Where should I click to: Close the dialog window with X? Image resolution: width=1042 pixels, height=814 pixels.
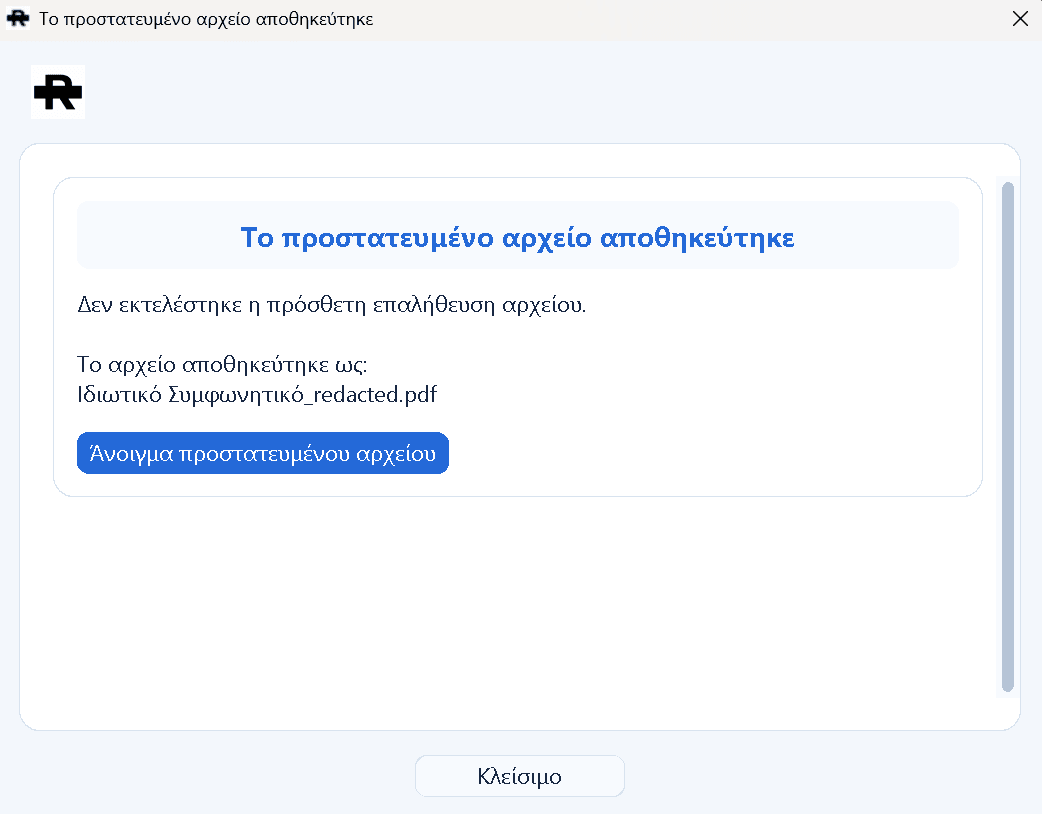pos(1020,19)
